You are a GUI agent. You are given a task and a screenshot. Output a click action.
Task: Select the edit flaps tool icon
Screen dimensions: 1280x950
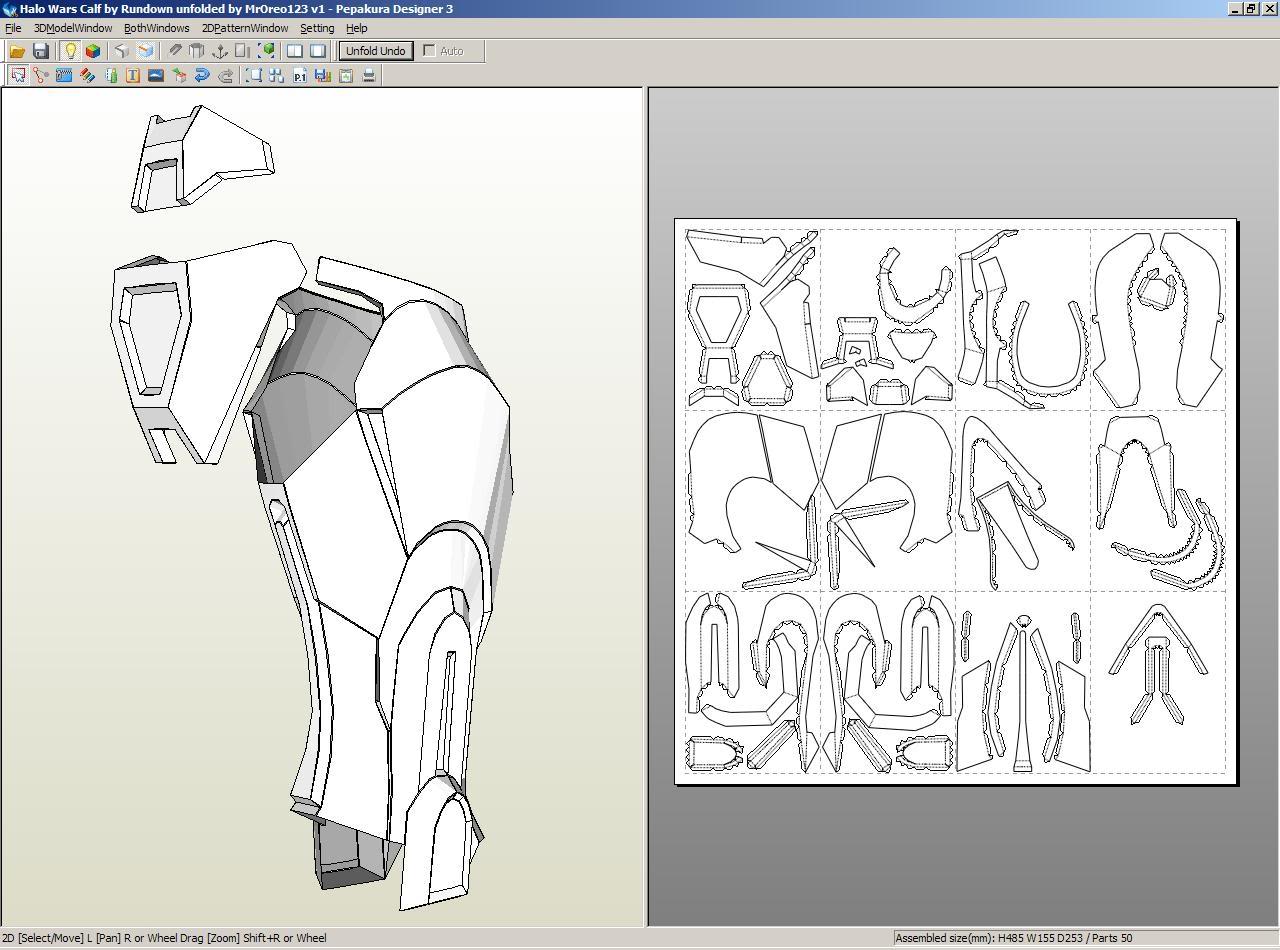64,75
